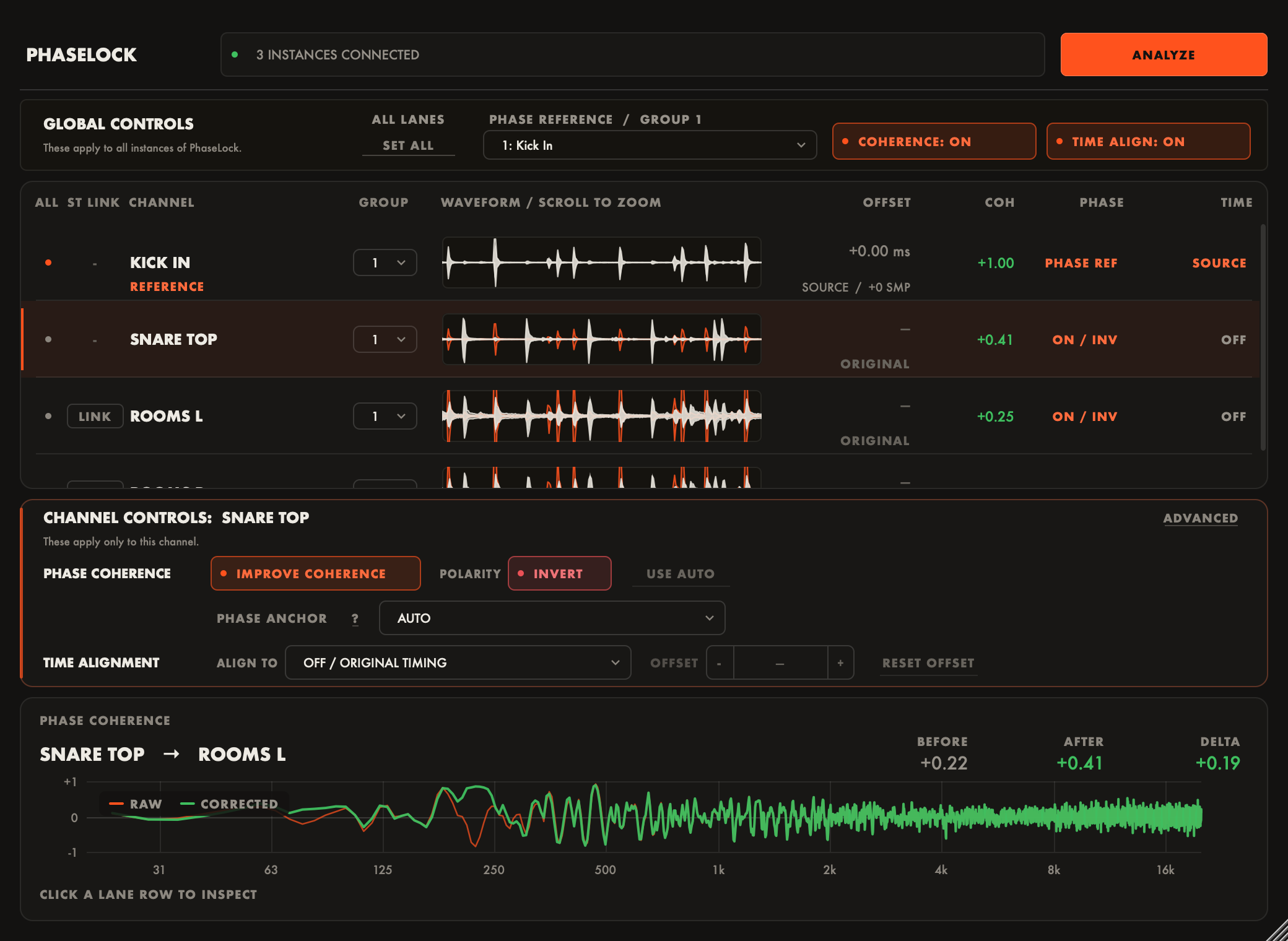Open the Phase Reference dropdown showing Kick In
Image resolution: width=1288 pixels, height=941 pixels.
click(650, 145)
